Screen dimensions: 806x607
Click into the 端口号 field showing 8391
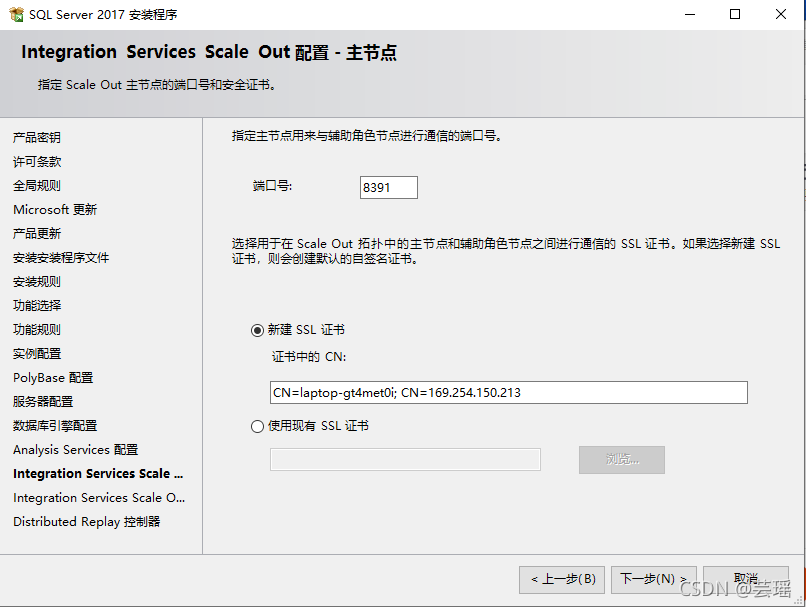[x=389, y=188]
